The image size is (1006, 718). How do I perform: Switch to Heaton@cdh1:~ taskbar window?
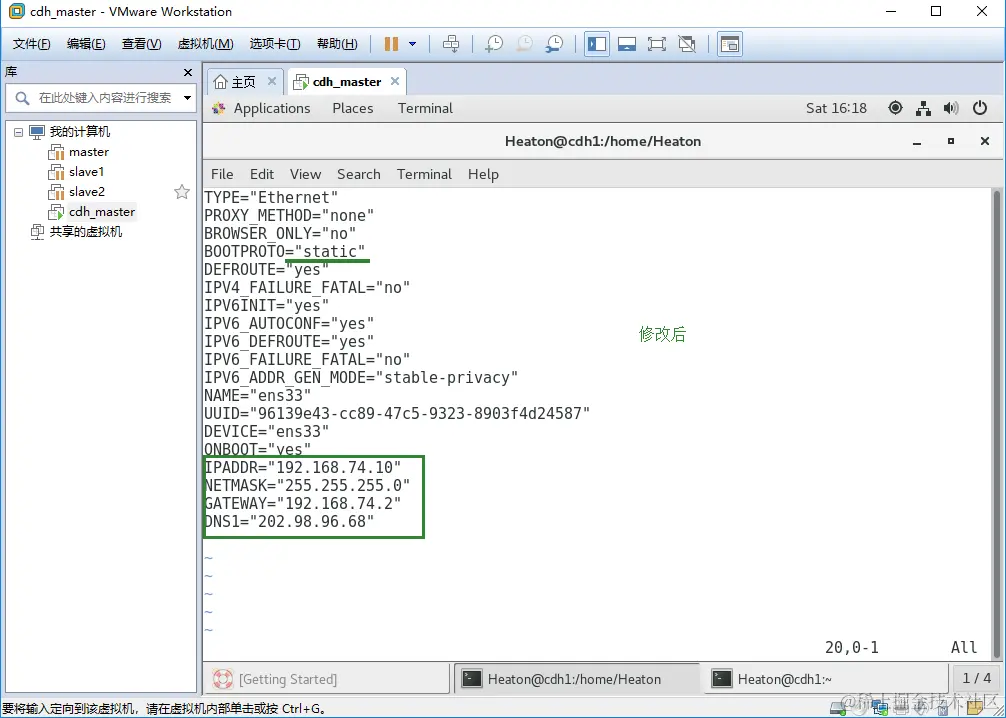click(824, 679)
